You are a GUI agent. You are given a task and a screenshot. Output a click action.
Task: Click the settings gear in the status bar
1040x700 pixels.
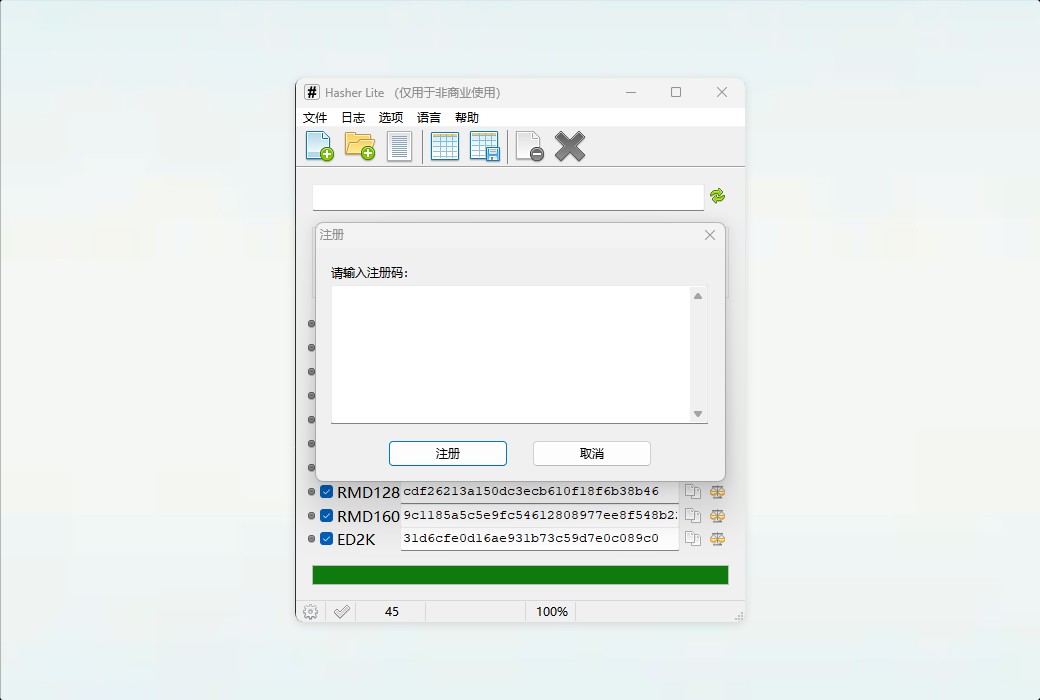click(x=310, y=611)
